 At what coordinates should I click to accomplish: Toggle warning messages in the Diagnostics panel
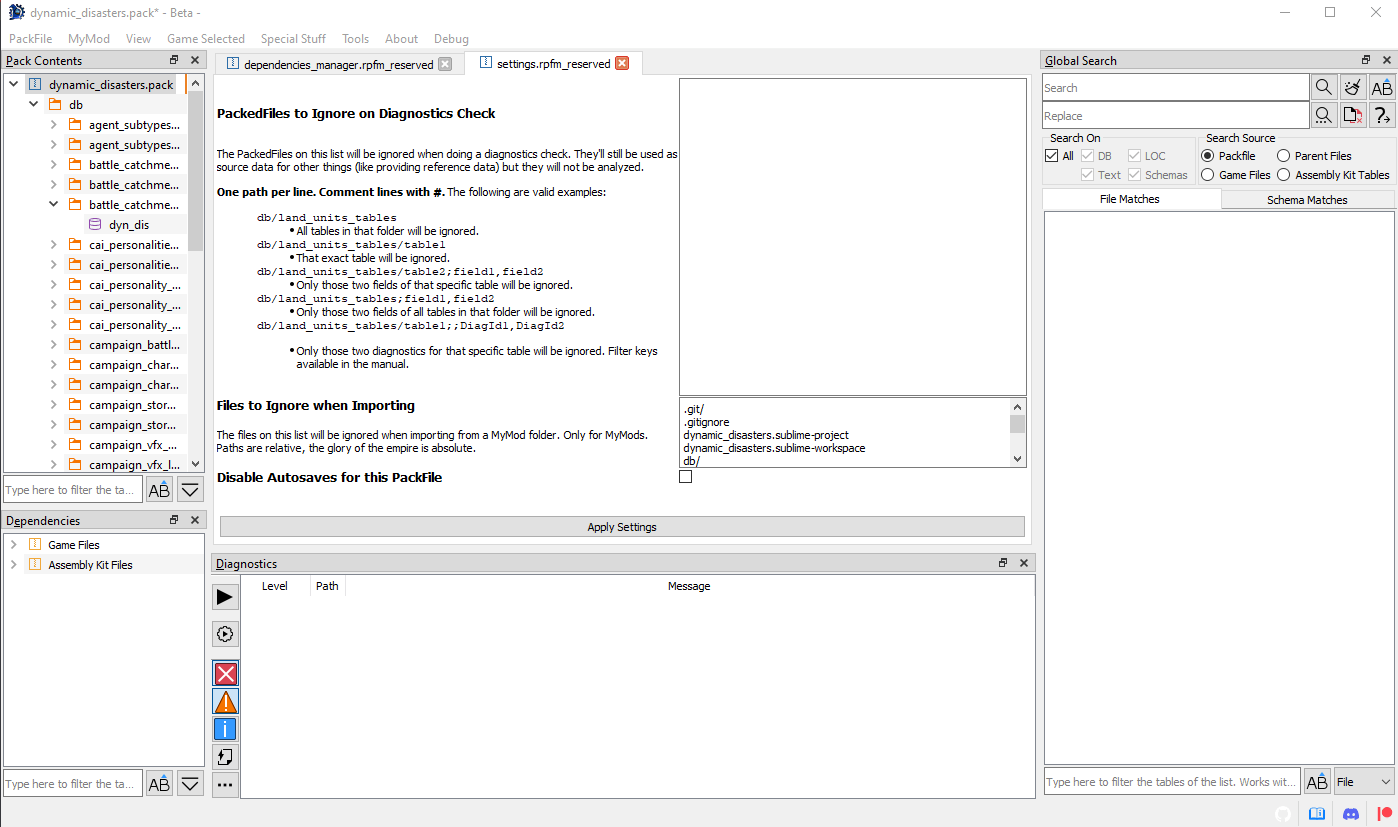point(225,701)
